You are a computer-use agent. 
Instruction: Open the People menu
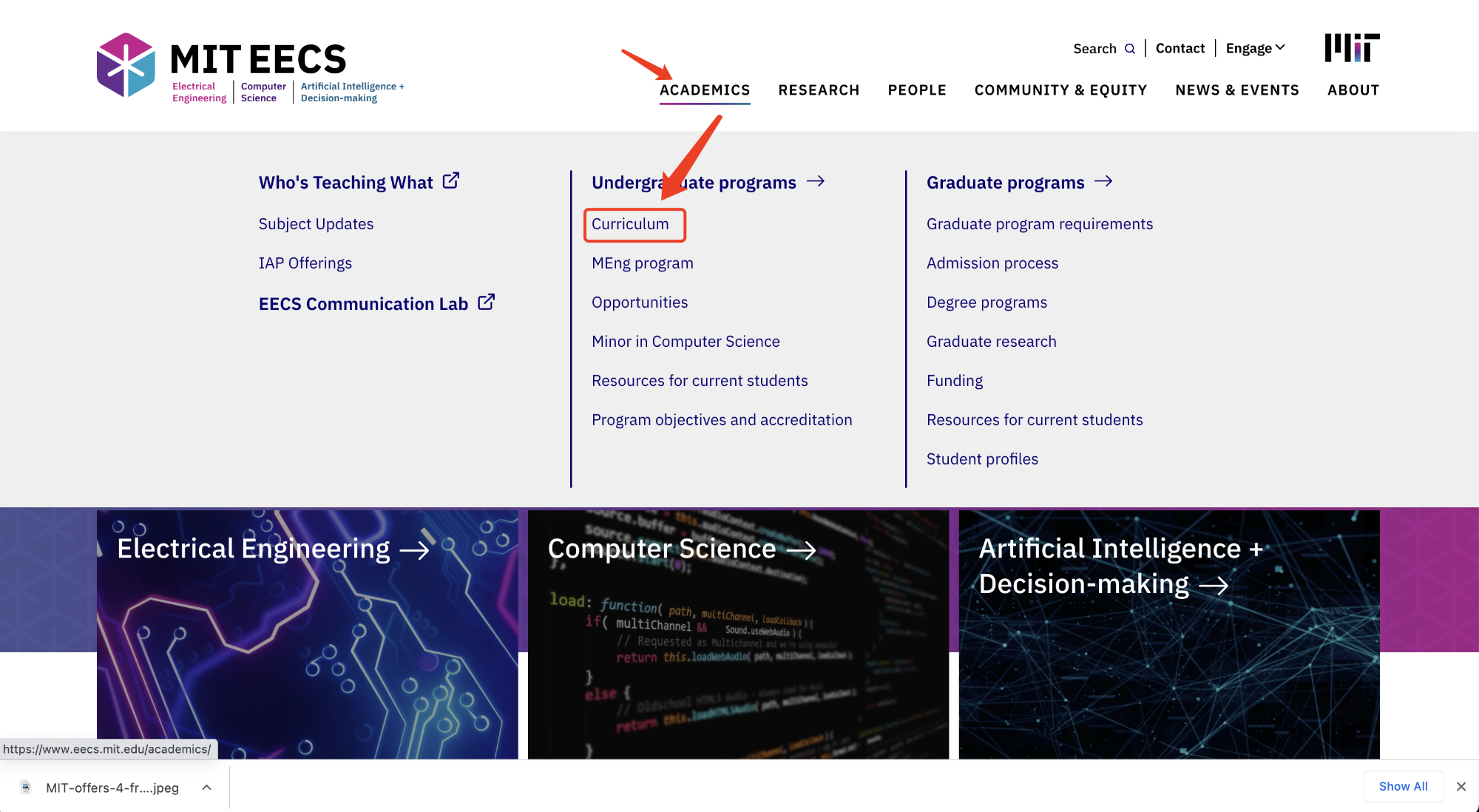pos(917,90)
